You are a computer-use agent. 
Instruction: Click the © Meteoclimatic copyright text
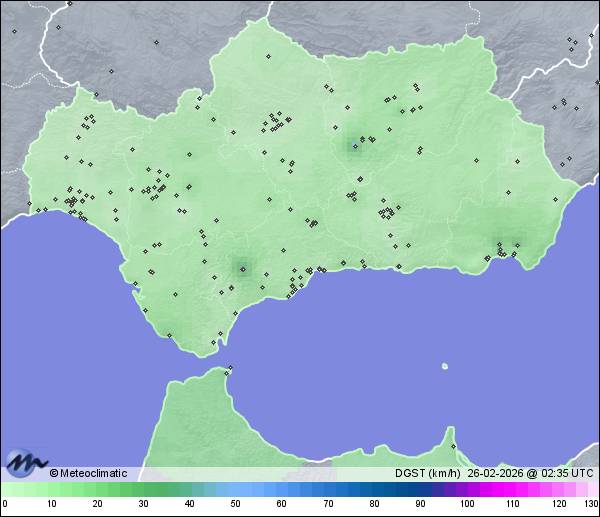[88, 473]
